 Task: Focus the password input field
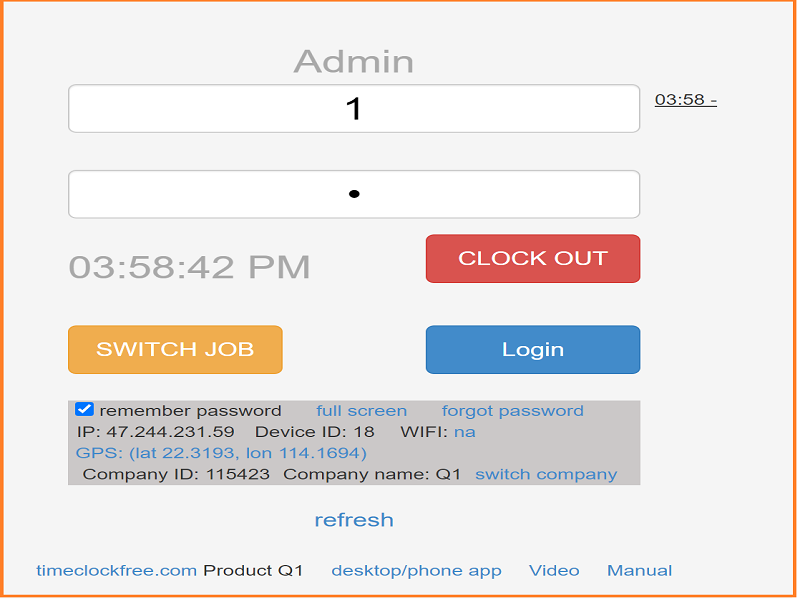(354, 194)
